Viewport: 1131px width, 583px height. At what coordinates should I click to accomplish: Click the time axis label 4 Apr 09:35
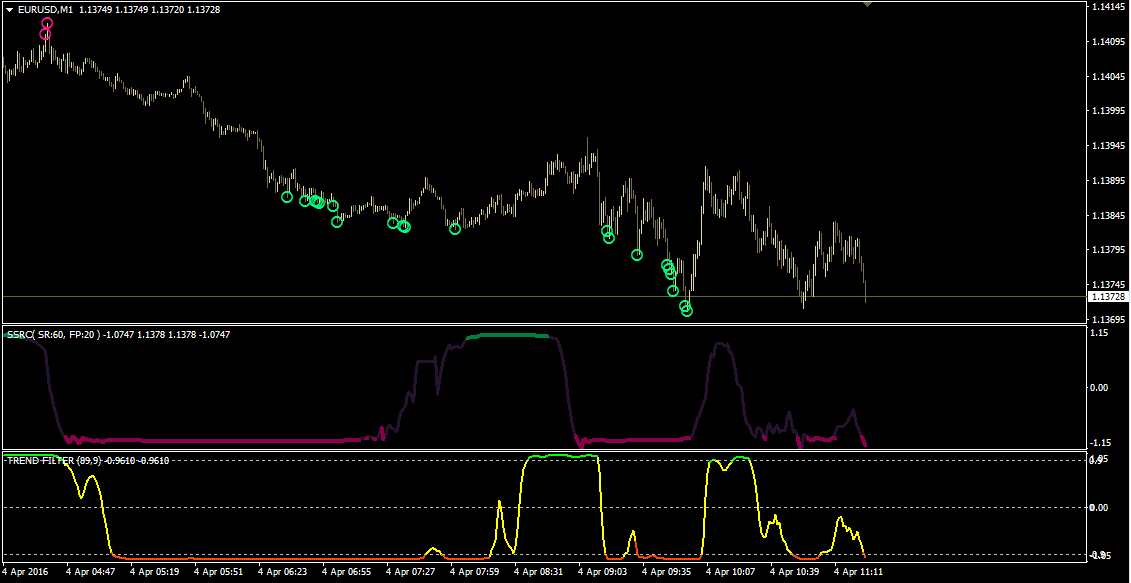(x=668, y=571)
